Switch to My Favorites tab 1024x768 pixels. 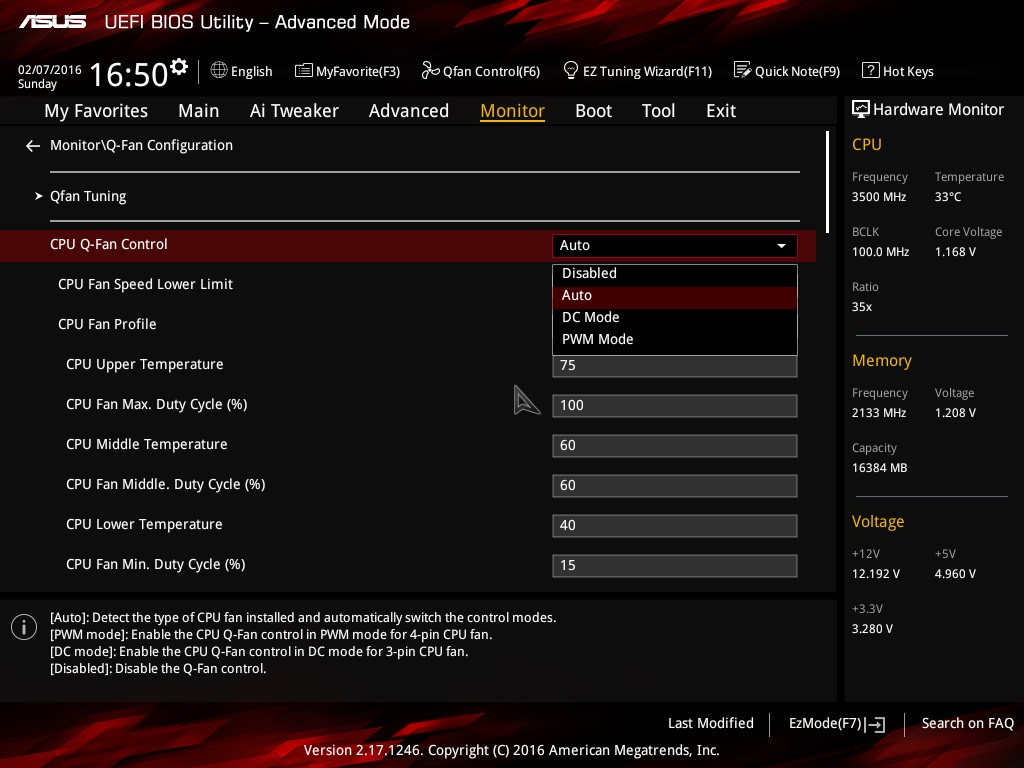pos(96,111)
